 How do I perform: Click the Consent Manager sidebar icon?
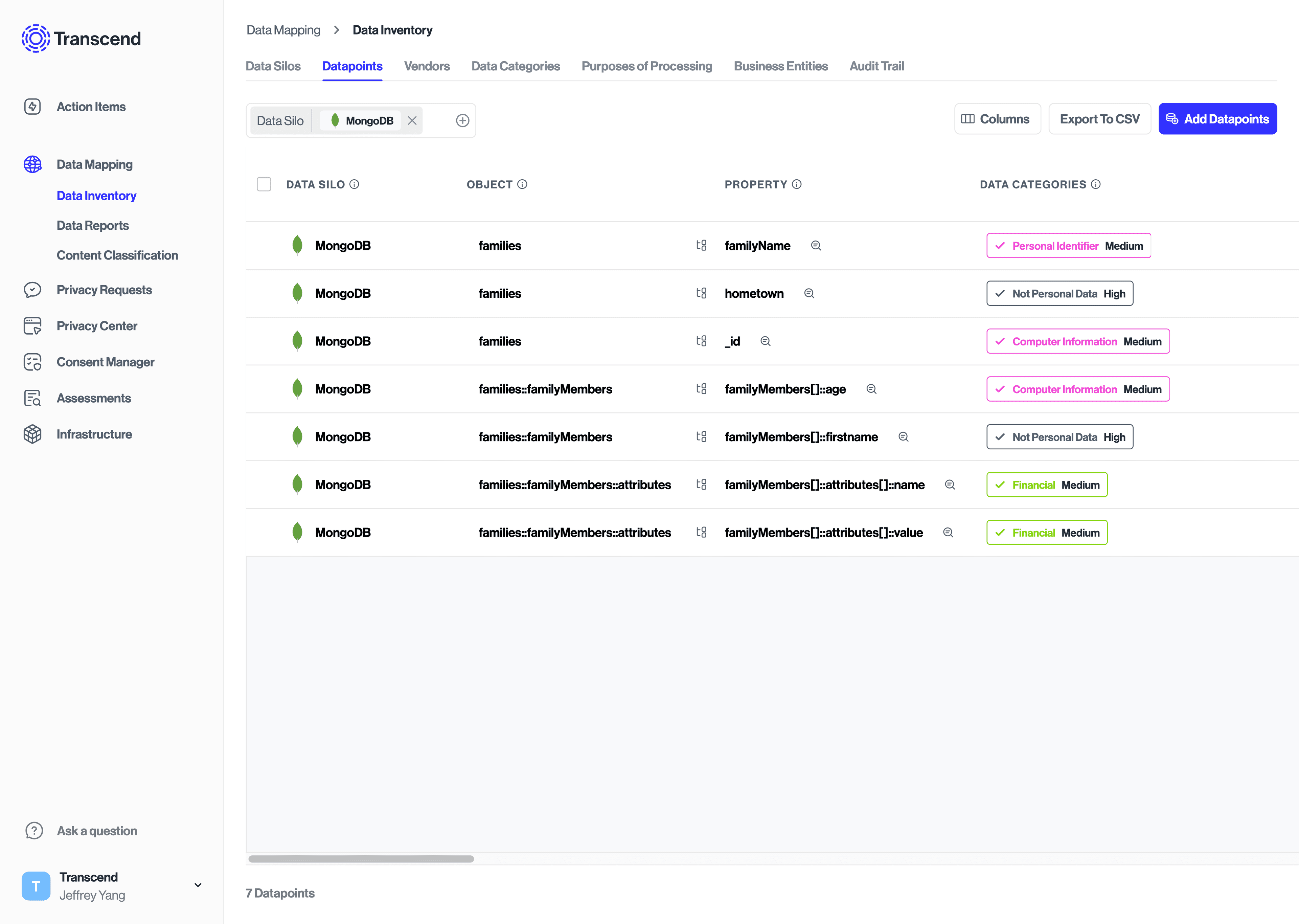(x=32, y=362)
